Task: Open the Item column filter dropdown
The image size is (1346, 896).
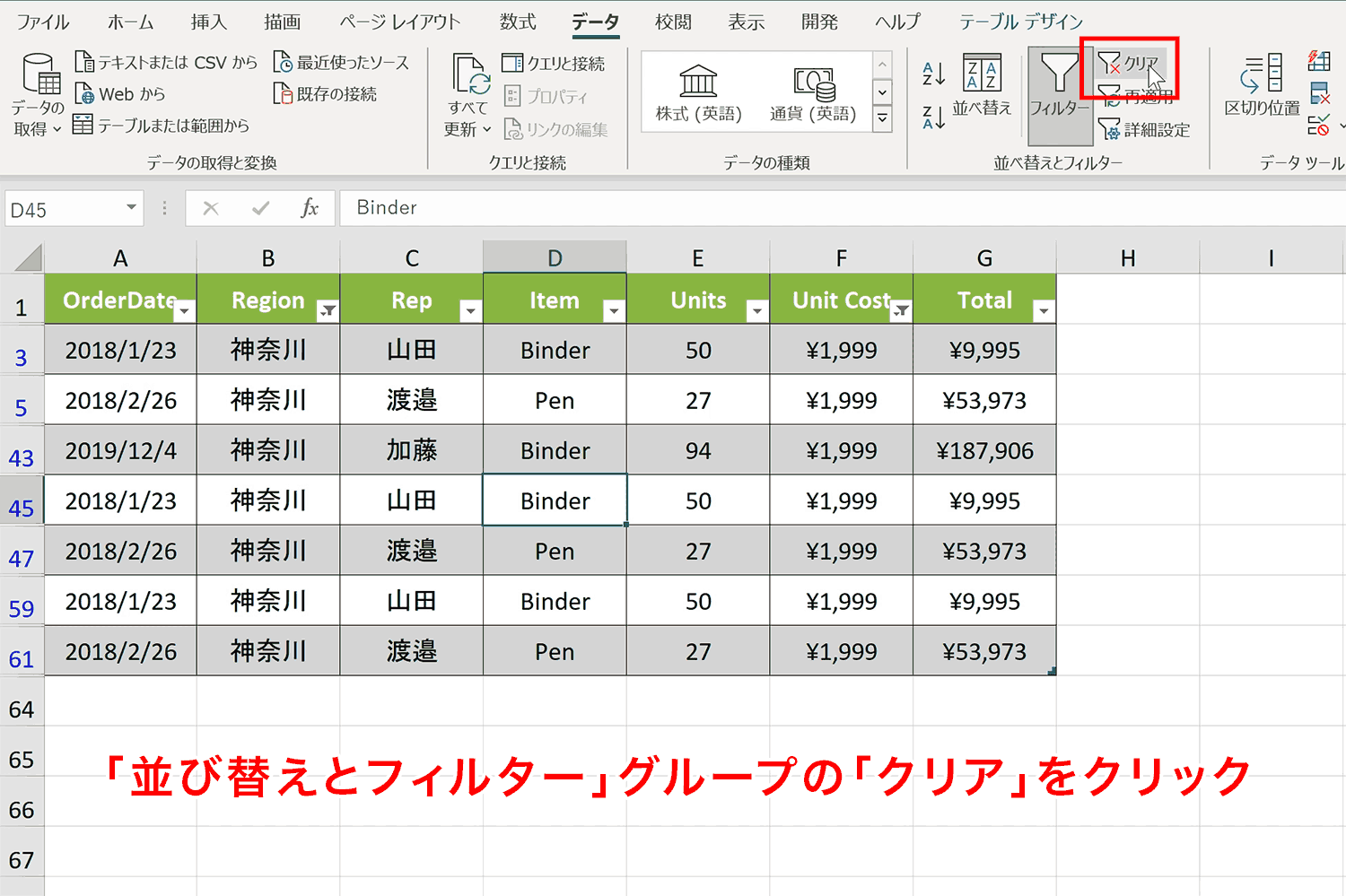Action: point(614,310)
